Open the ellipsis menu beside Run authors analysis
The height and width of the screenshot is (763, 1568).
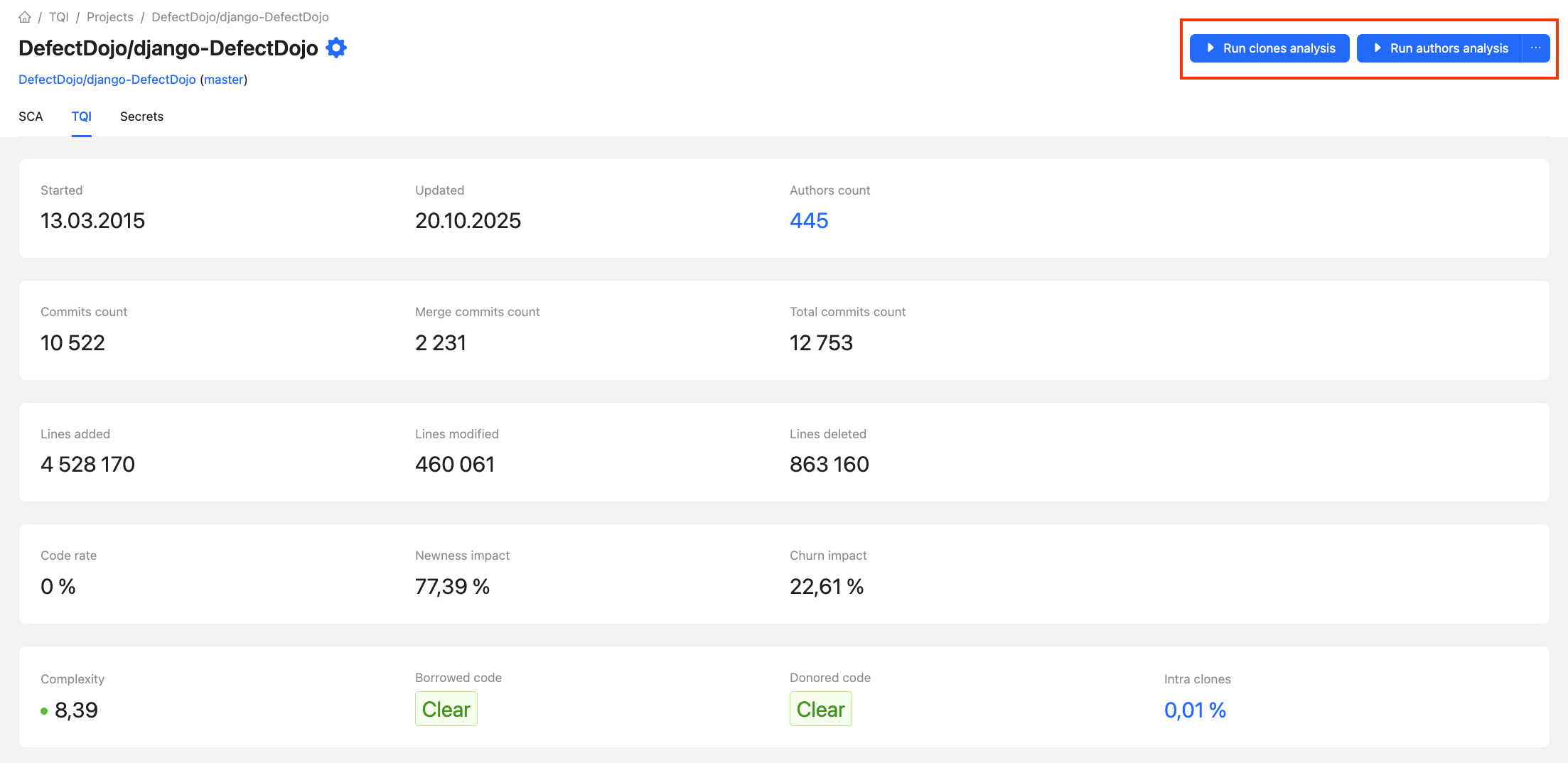[1535, 48]
